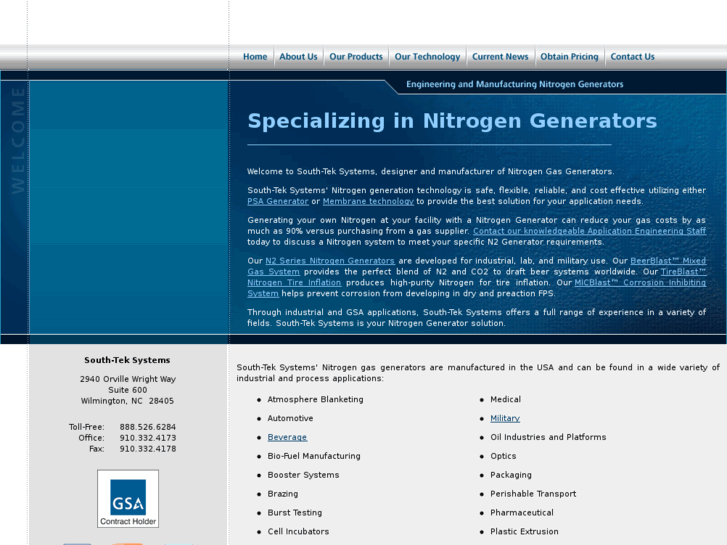
Task: Click Engineering and Manufacturing Nitrogen Generators banner text
Action: click(x=515, y=84)
